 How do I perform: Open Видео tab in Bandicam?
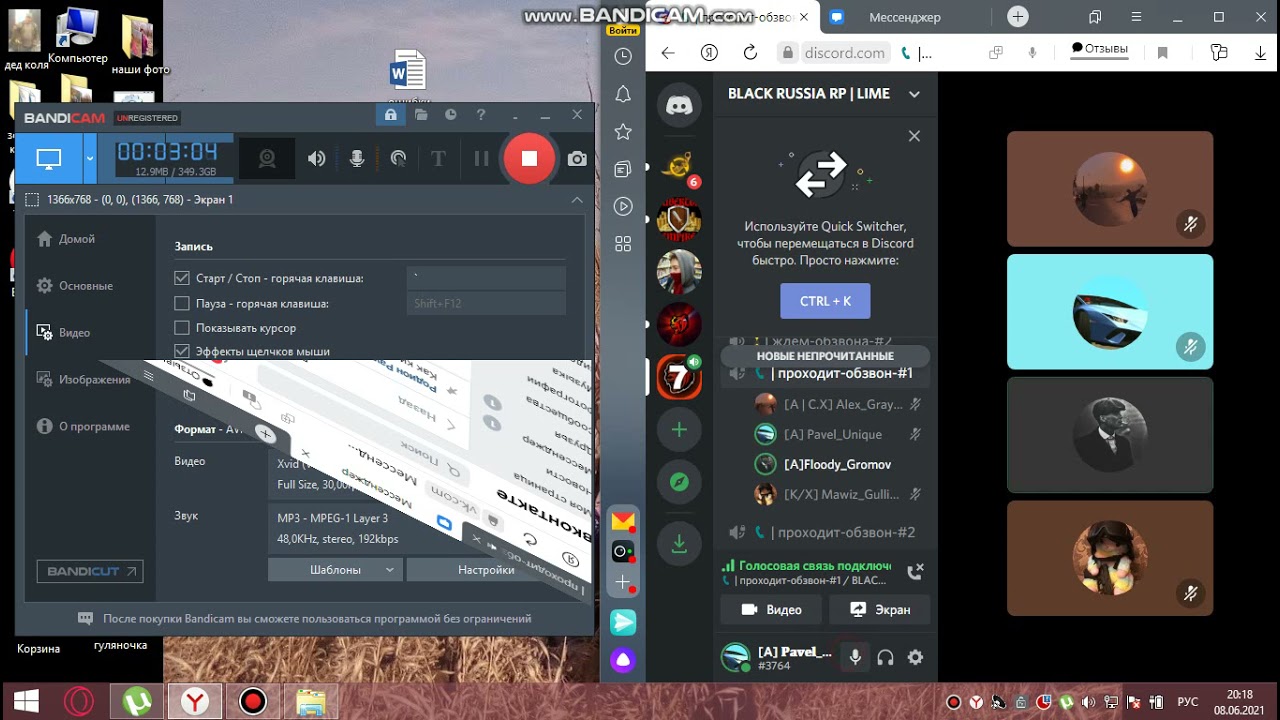(64, 333)
